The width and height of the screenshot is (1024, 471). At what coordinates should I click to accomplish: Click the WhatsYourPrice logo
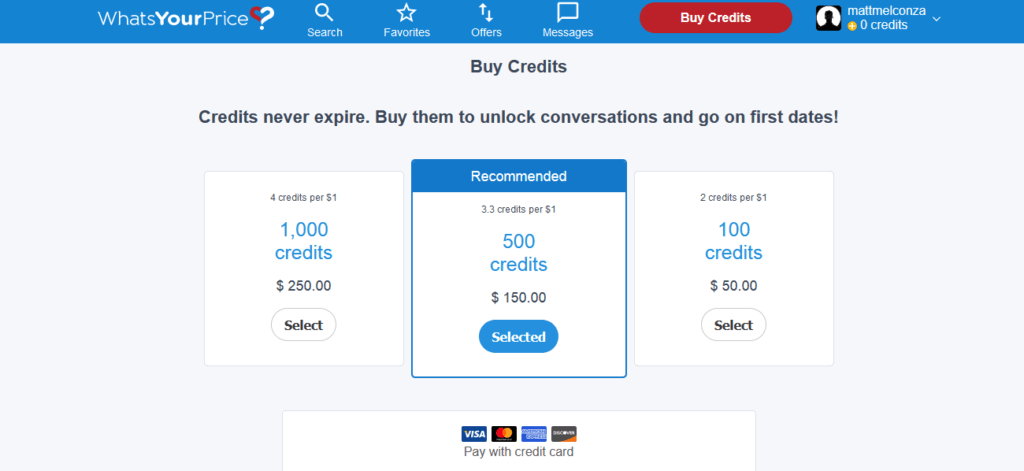tap(186, 18)
